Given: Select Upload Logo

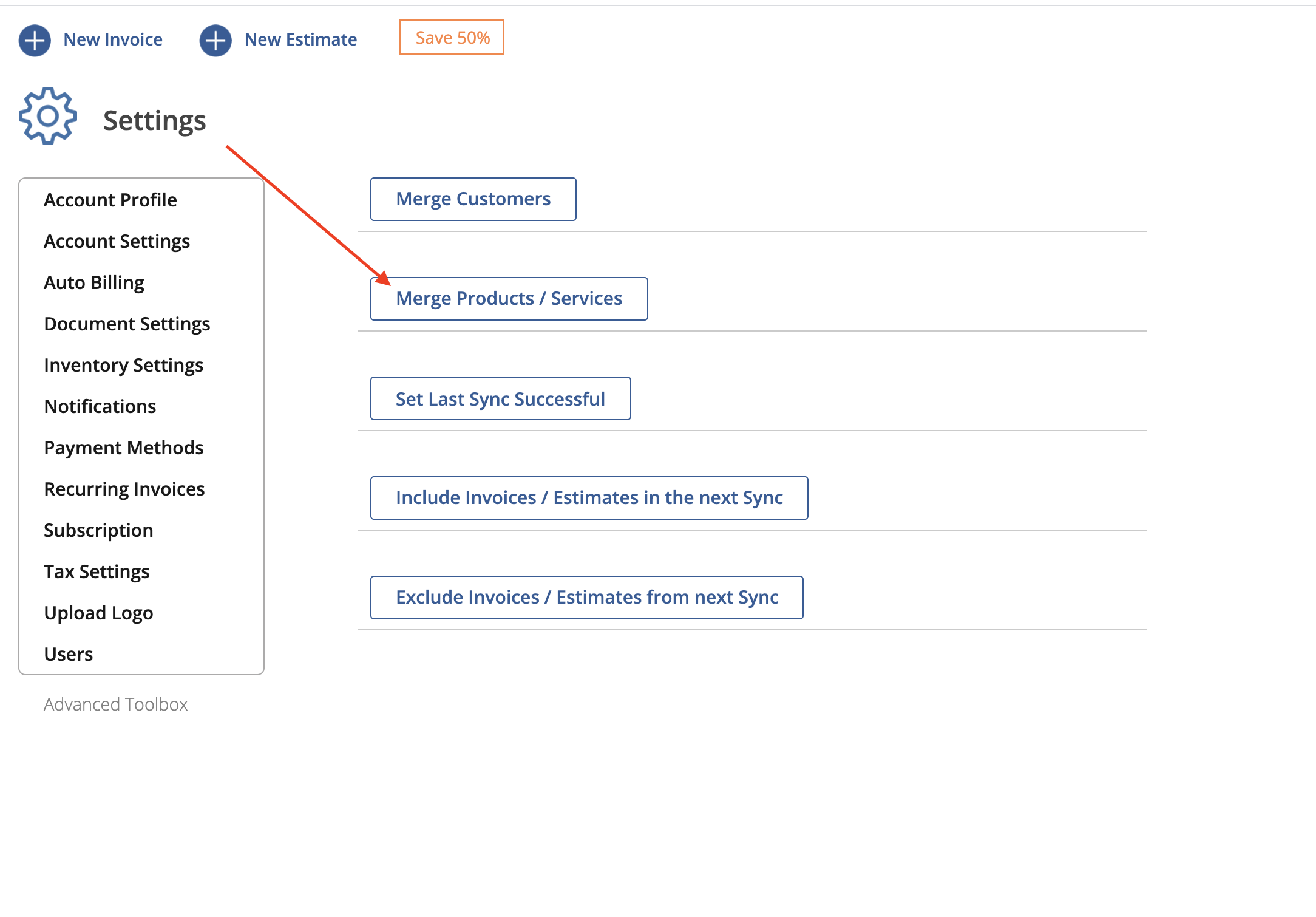Looking at the screenshot, I should [x=98, y=613].
